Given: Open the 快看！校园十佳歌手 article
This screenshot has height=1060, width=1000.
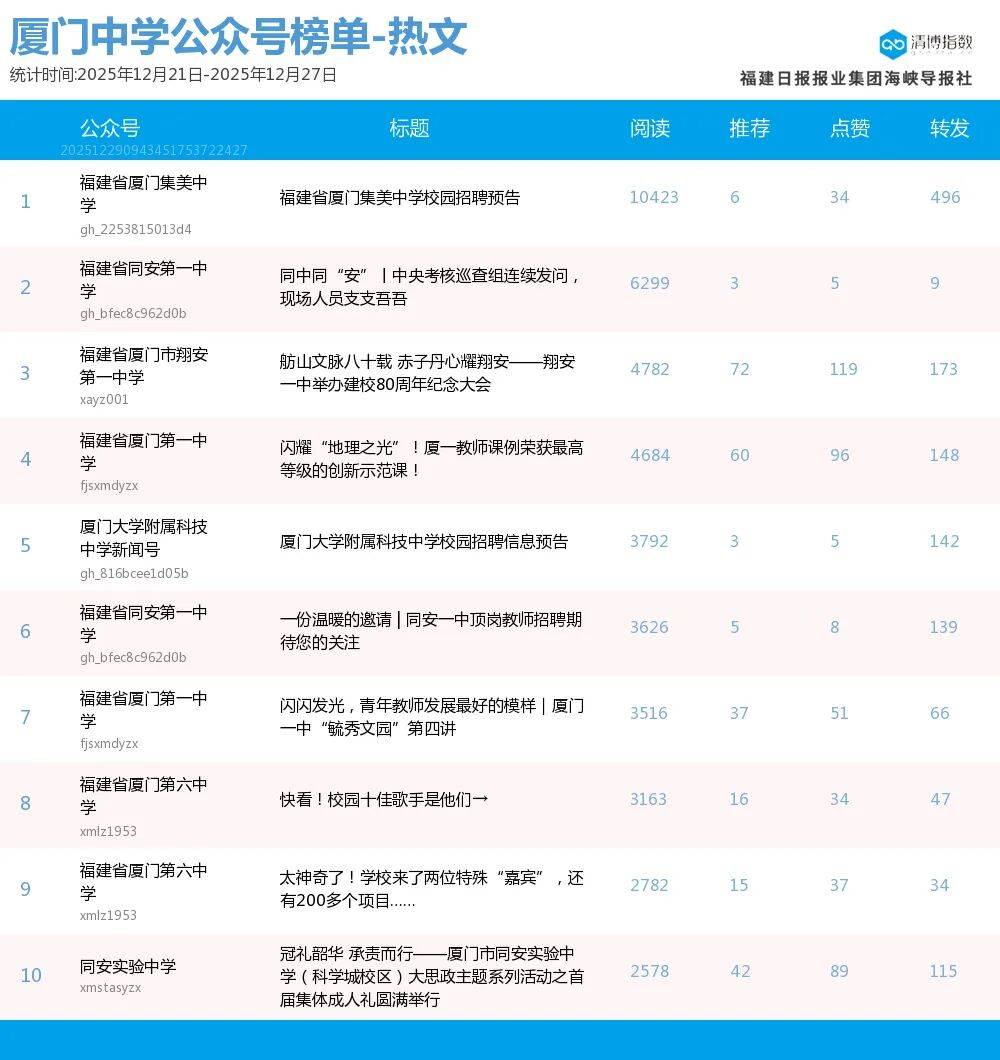Looking at the screenshot, I should pos(384,800).
